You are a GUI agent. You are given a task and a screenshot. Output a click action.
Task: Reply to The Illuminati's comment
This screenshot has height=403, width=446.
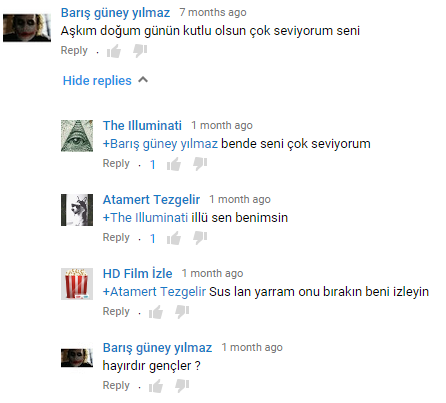click(116, 163)
